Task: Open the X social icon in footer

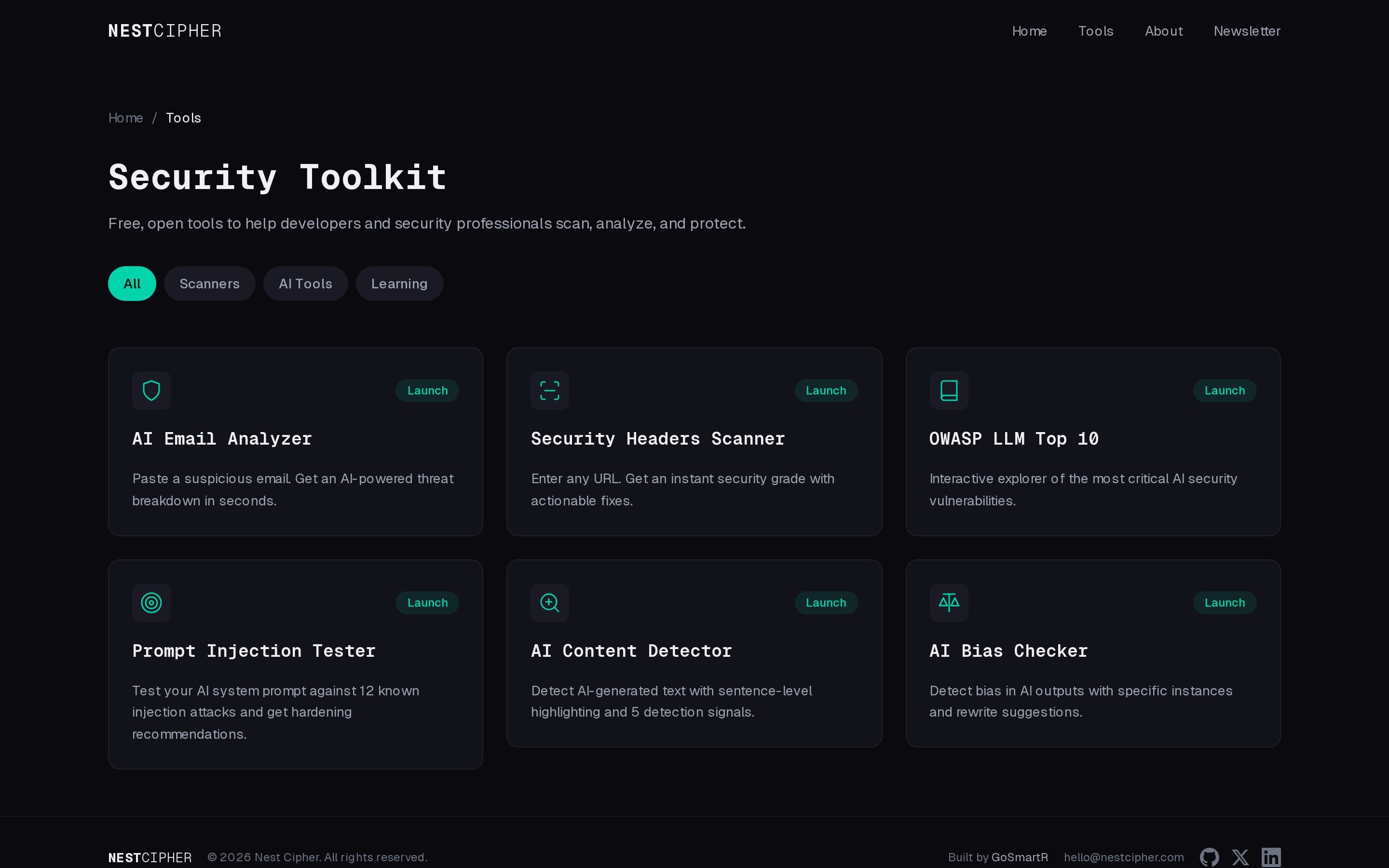Action: 1240,857
